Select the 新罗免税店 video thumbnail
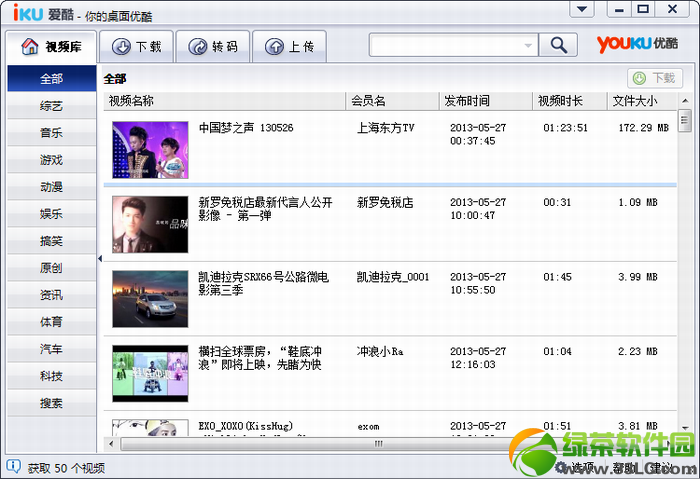The image size is (700, 490). (150, 224)
